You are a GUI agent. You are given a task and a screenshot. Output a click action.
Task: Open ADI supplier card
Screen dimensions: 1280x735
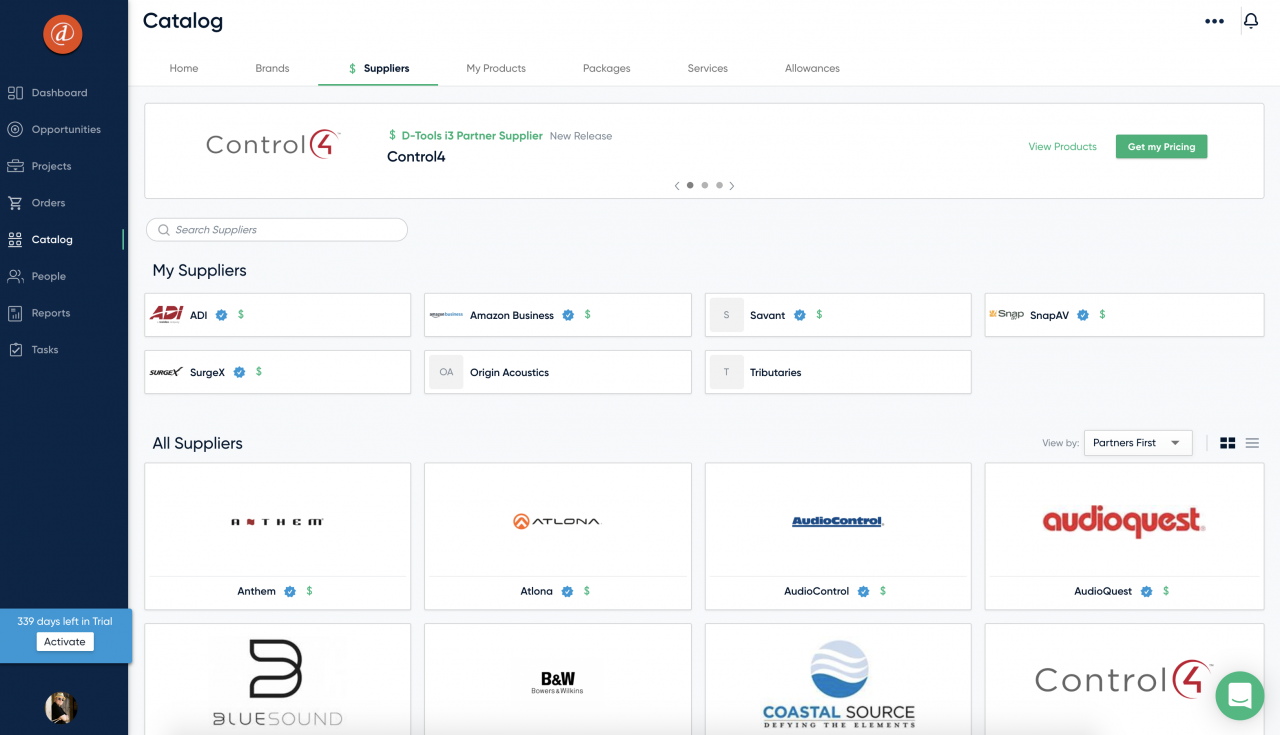coord(278,315)
